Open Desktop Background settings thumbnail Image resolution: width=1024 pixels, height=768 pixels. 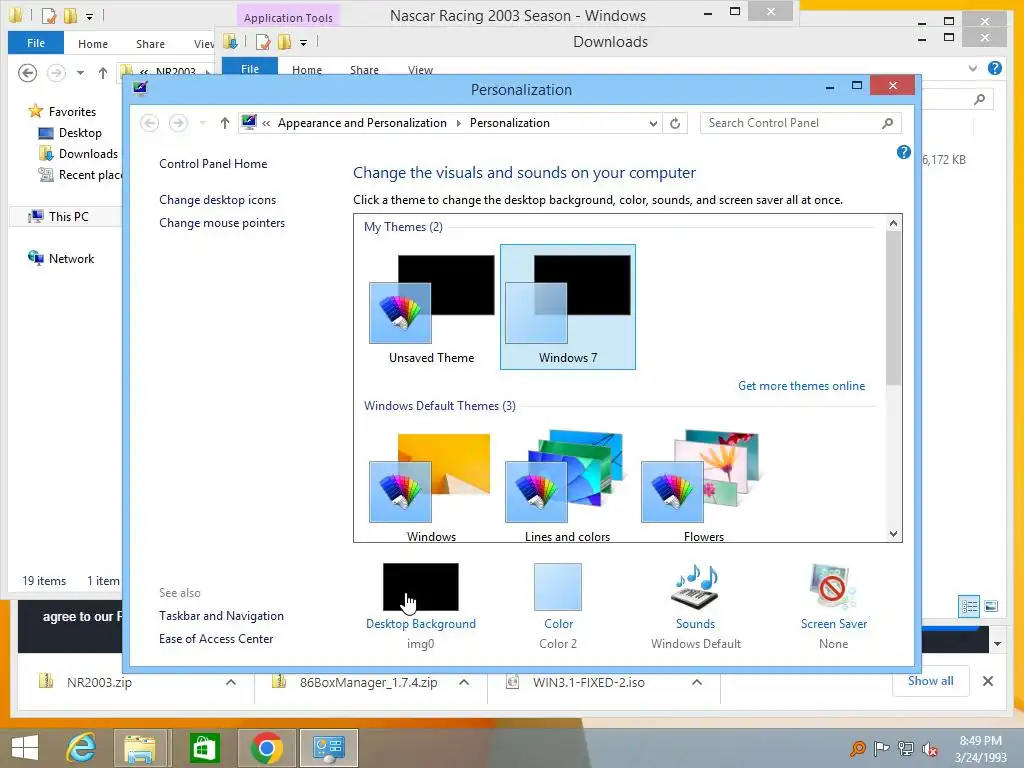coord(421,586)
